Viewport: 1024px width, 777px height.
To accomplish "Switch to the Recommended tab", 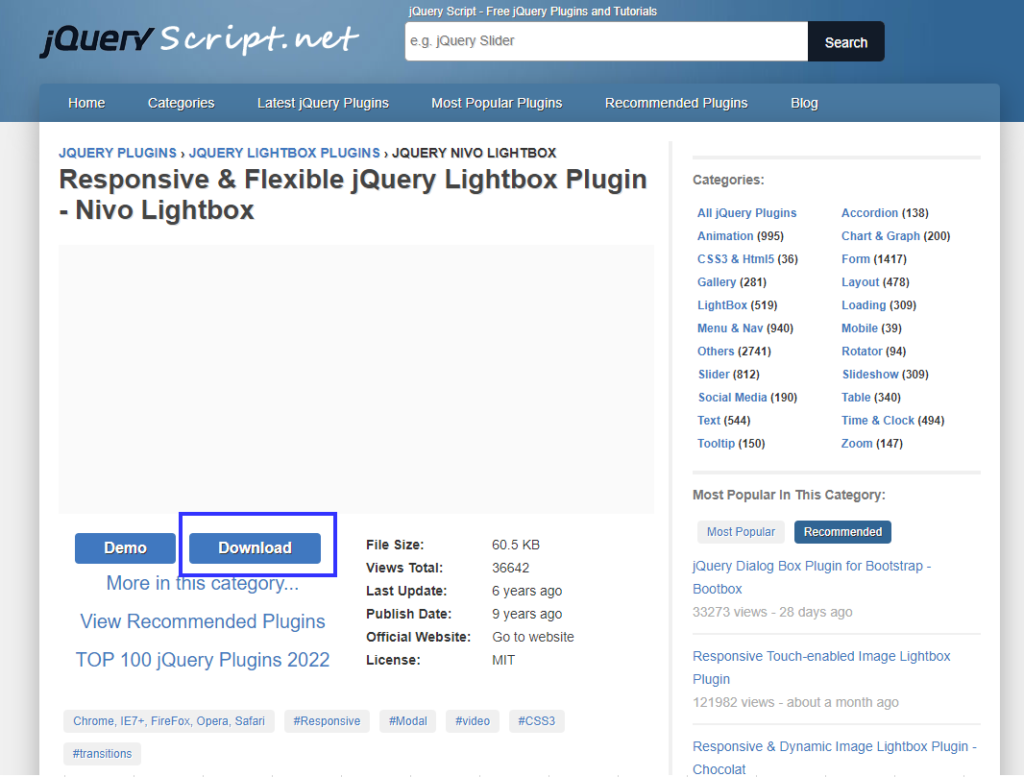I will pyautogui.click(x=842, y=532).
